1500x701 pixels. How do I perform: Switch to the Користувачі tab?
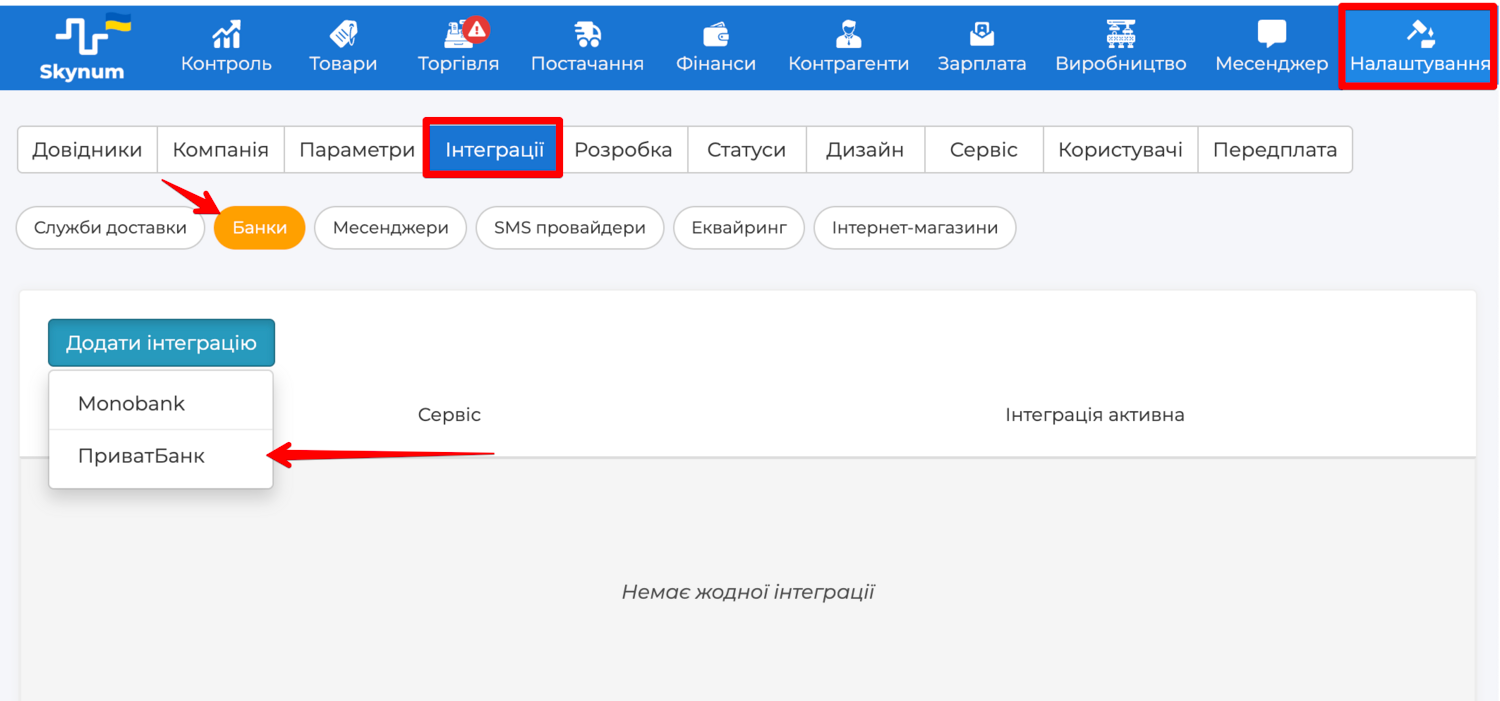point(1120,150)
